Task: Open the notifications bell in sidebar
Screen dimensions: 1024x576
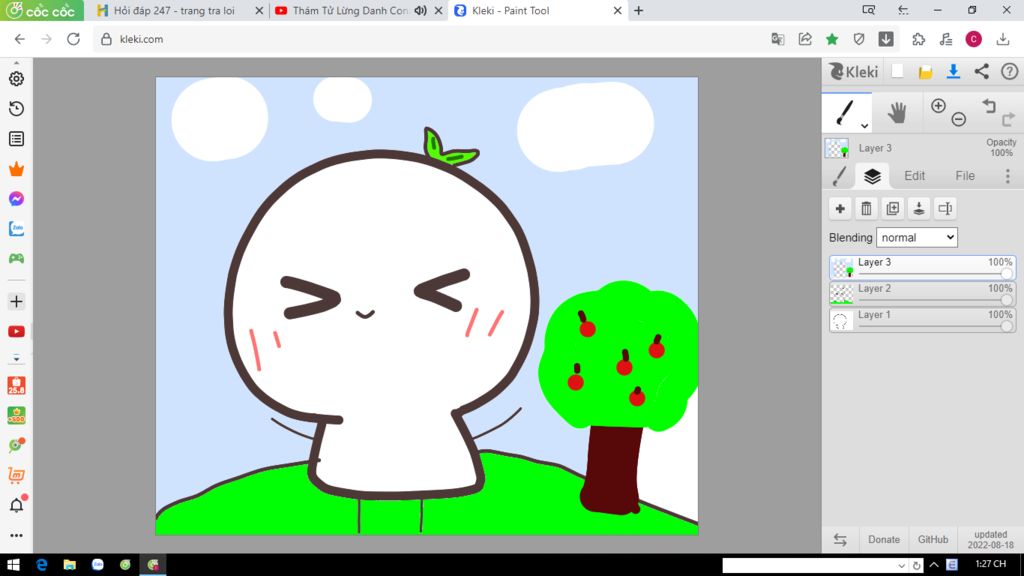Action: point(16,505)
